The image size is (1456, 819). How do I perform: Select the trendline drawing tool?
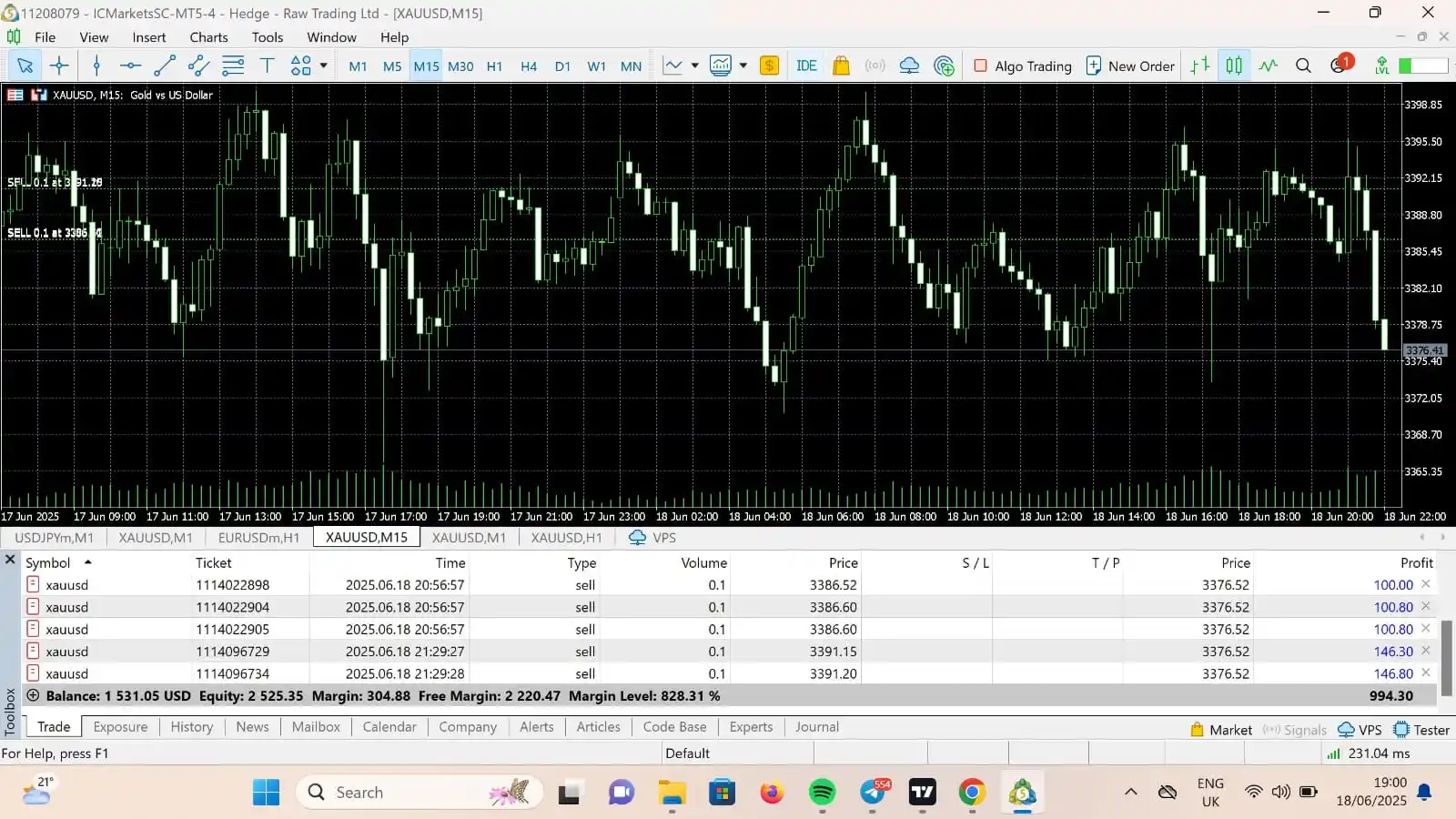pyautogui.click(x=165, y=66)
